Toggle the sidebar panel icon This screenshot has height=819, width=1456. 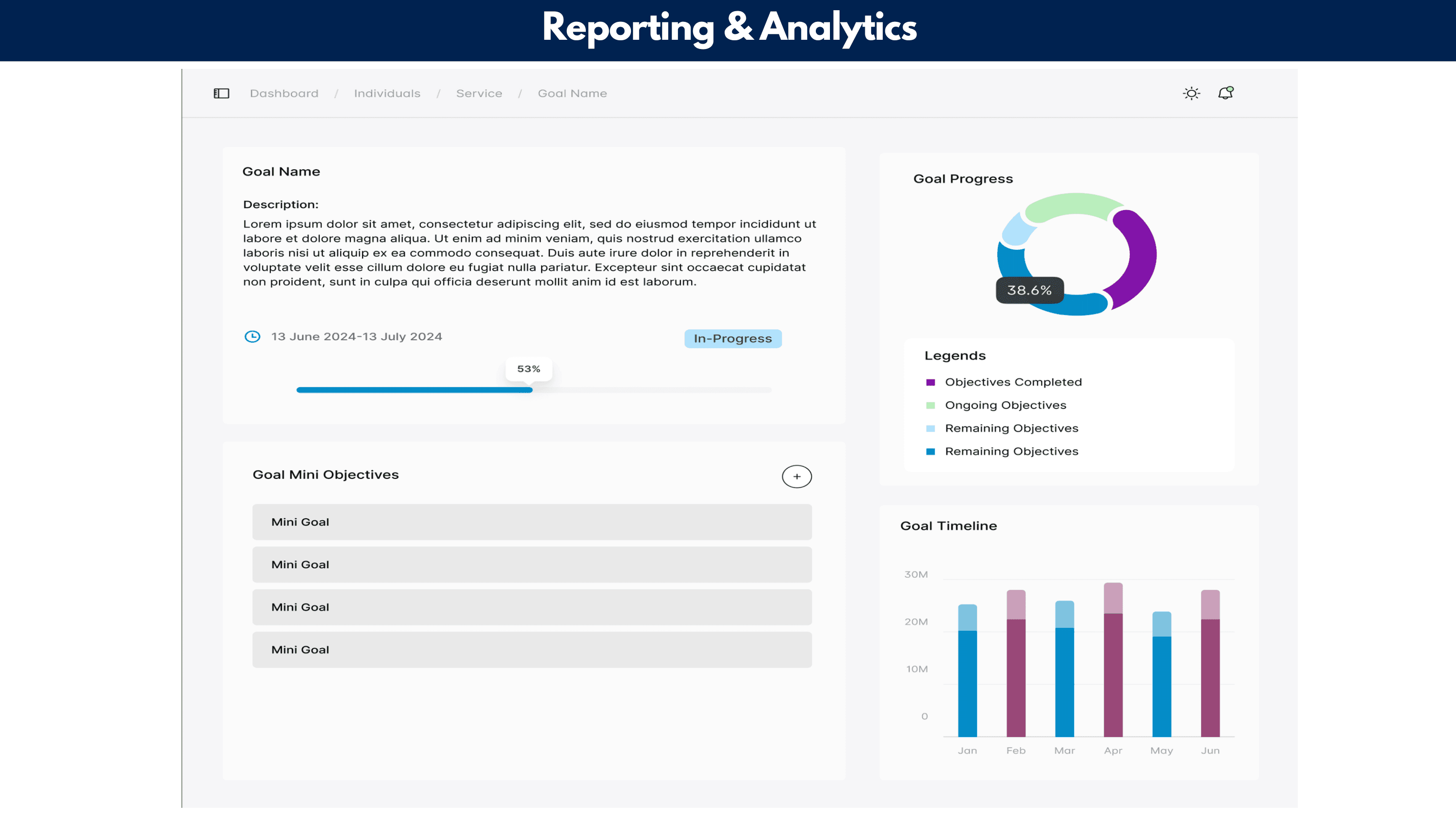pos(221,93)
